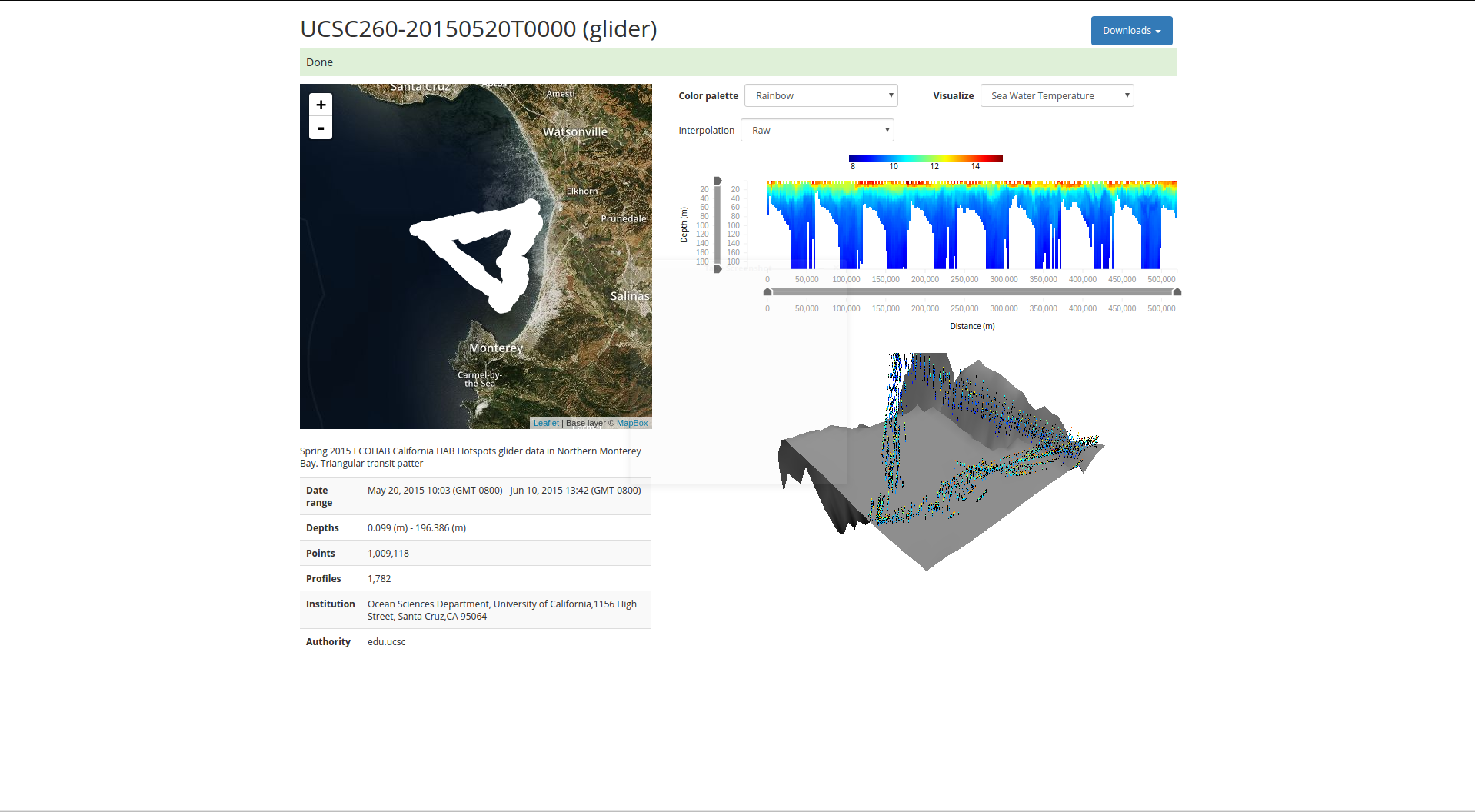This screenshot has width=1475, height=812.
Task: Click the profiles value 1,782
Action: (379, 579)
